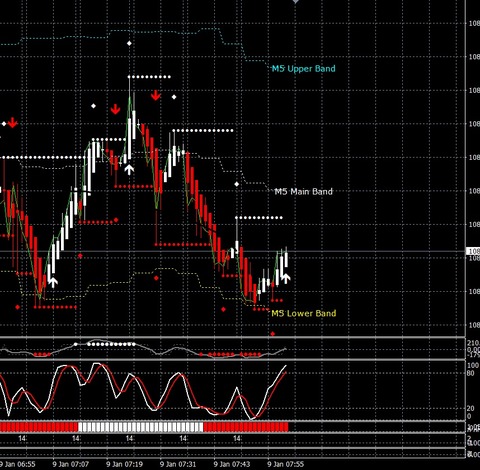480x470 pixels.
Task: Click the "9 Jan 07:55" time label
Action: (x=286, y=464)
